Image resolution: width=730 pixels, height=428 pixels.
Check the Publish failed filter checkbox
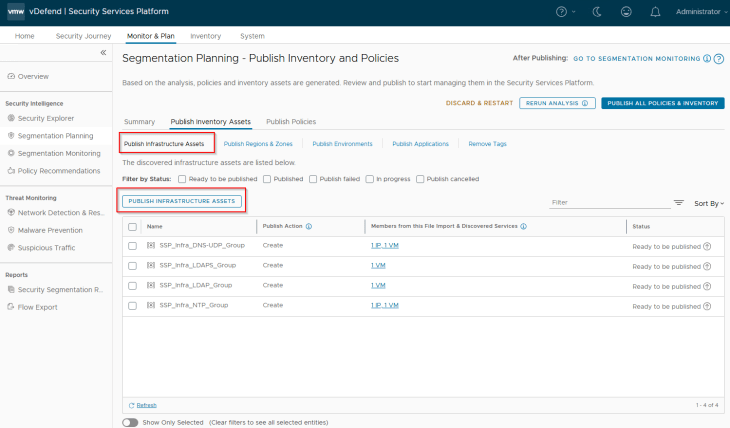(x=313, y=179)
